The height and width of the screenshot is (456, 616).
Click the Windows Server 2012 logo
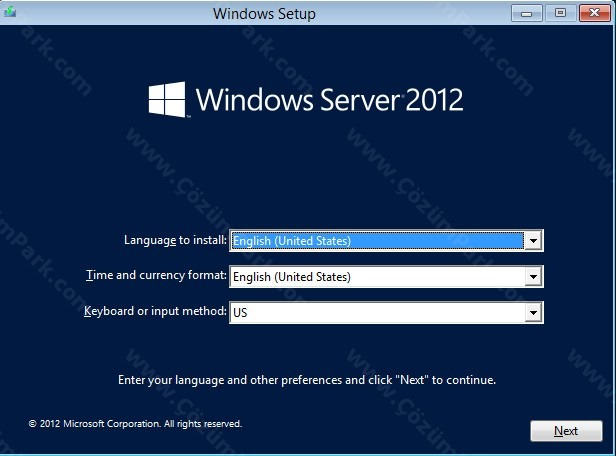[x=306, y=99]
